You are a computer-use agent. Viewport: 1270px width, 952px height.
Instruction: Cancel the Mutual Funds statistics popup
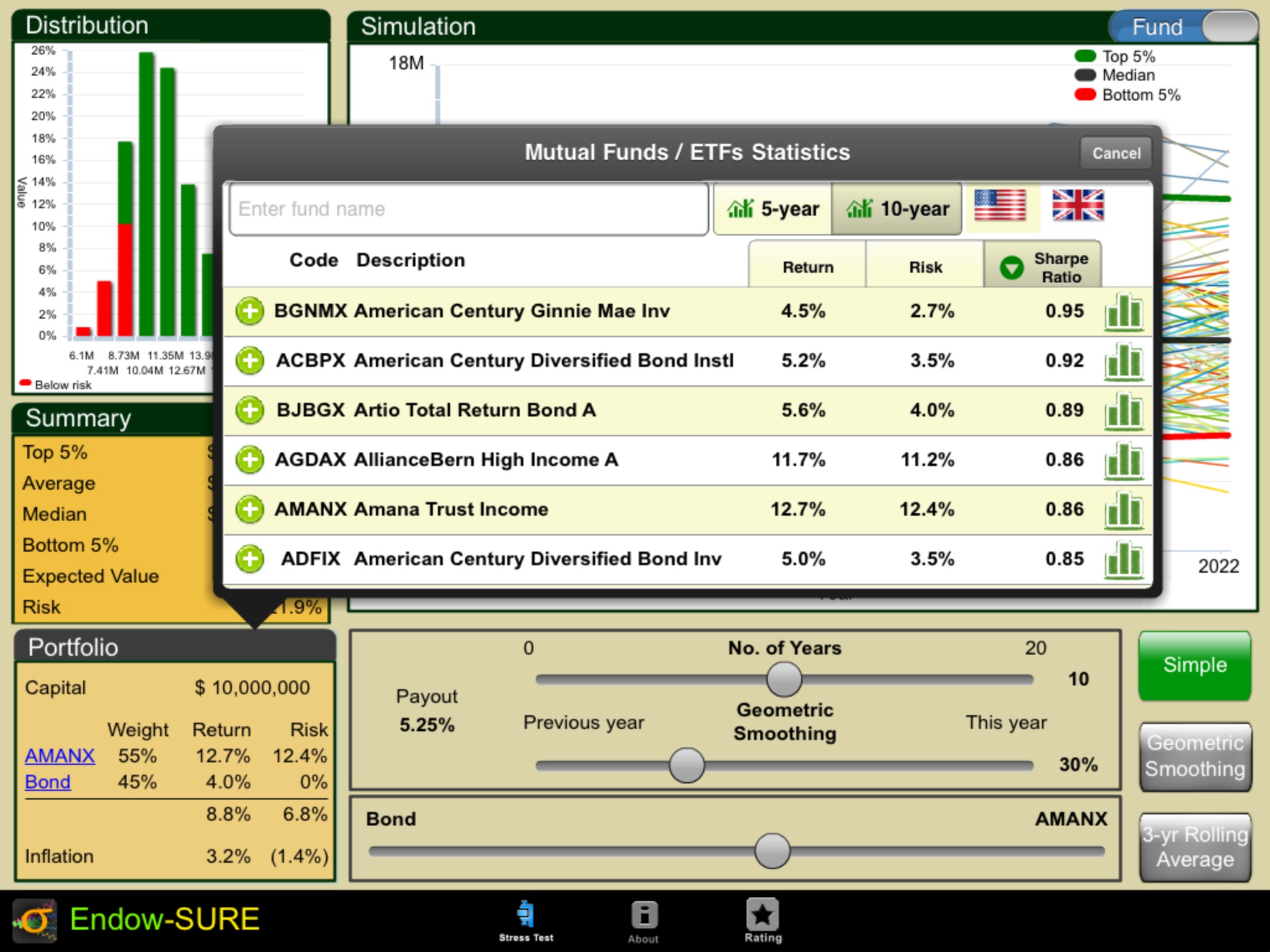(x=1116, y=153)
